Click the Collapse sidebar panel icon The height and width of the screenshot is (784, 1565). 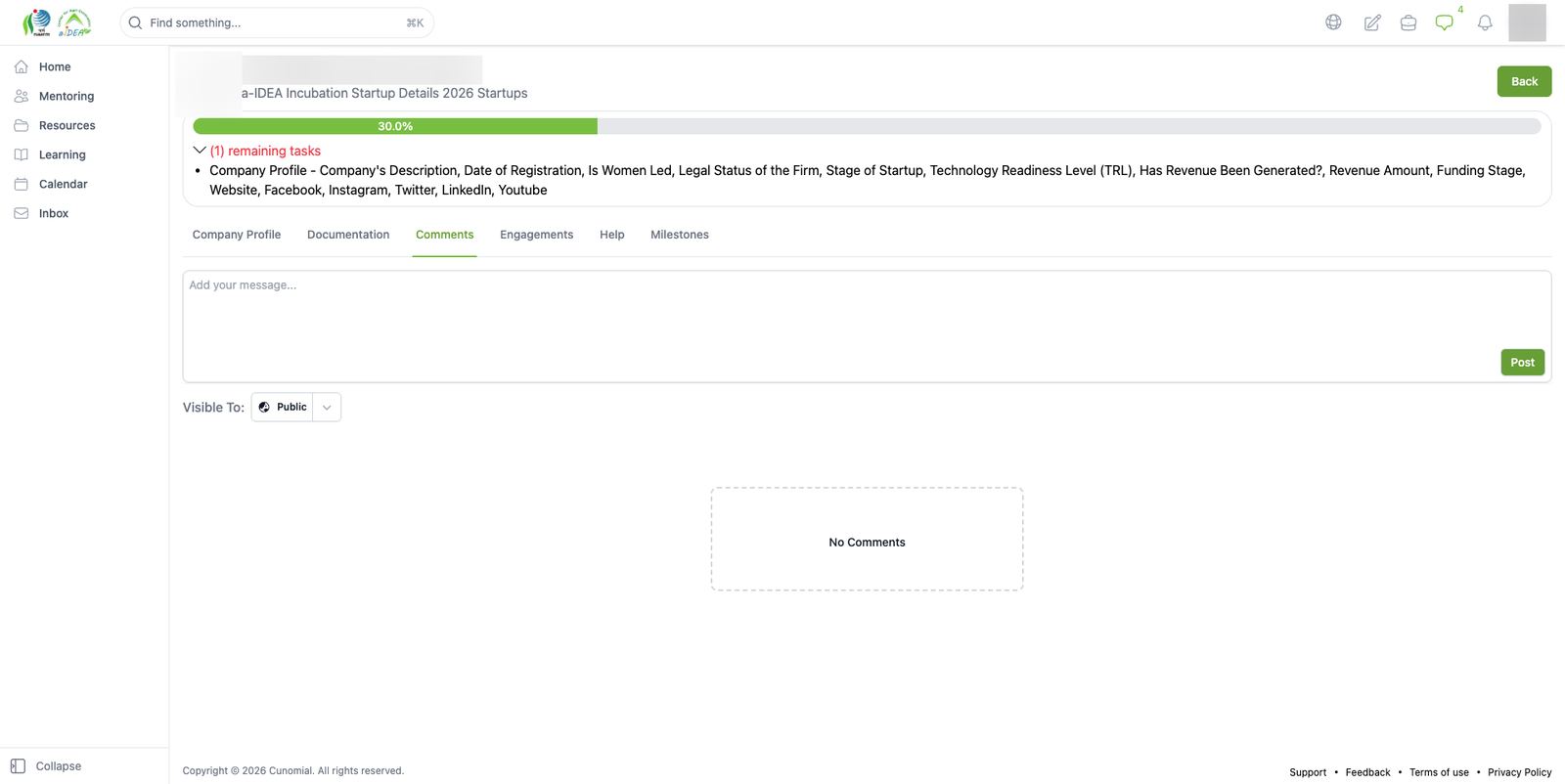point(18,766)
